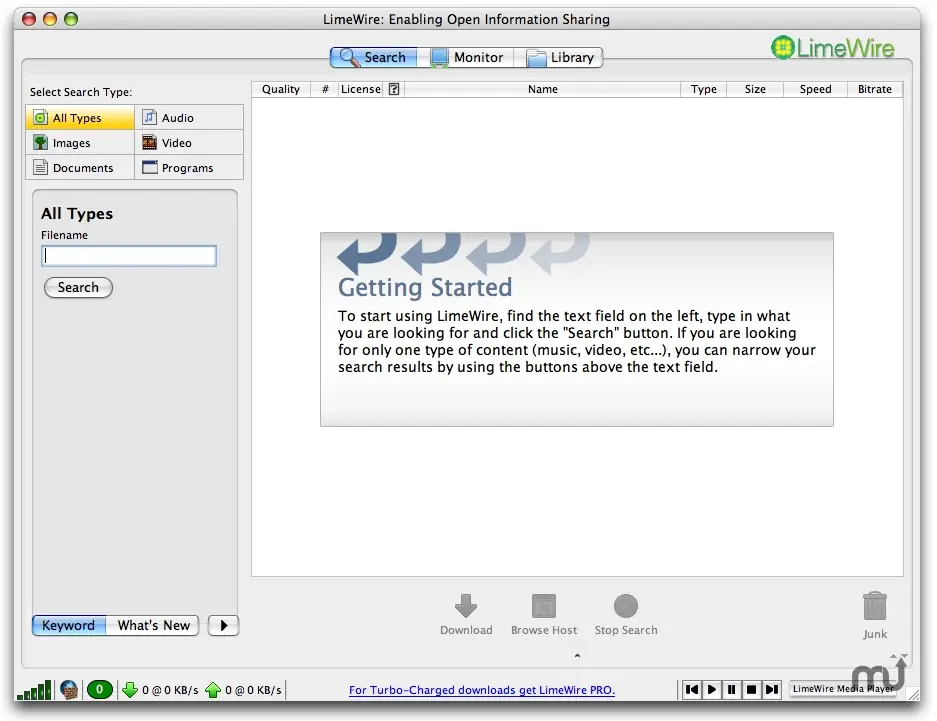Click the License help question mark icon
Viewport: 937px width, 721px height.
(394, 89)
